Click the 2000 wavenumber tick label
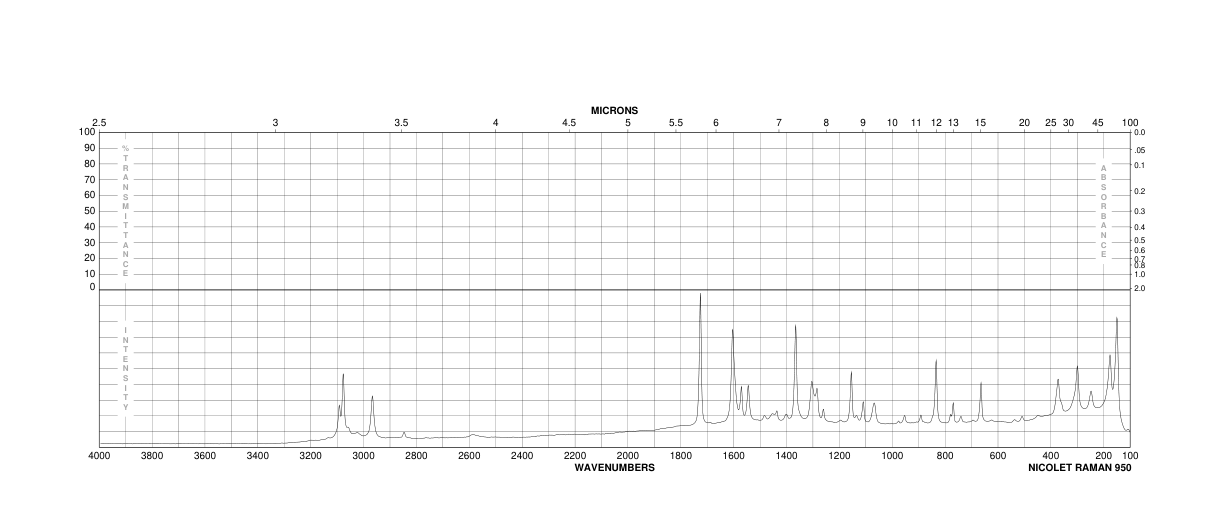 click(x=628, y=456)
